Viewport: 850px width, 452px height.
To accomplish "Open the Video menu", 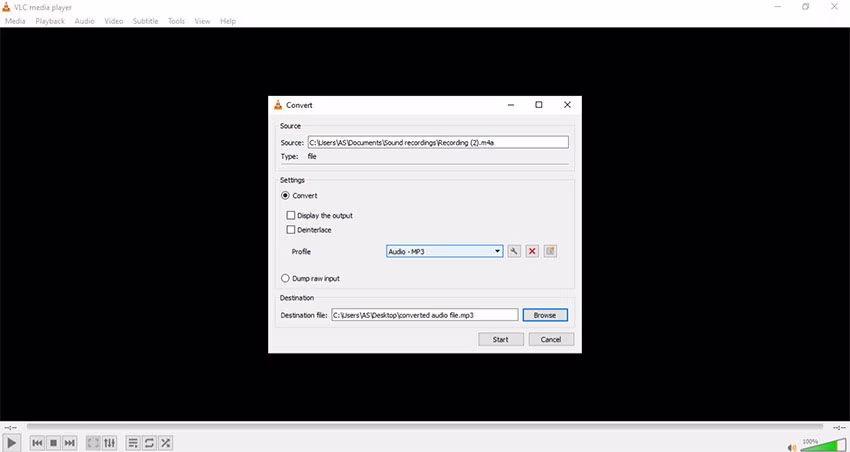I will [x=113, y=21].
